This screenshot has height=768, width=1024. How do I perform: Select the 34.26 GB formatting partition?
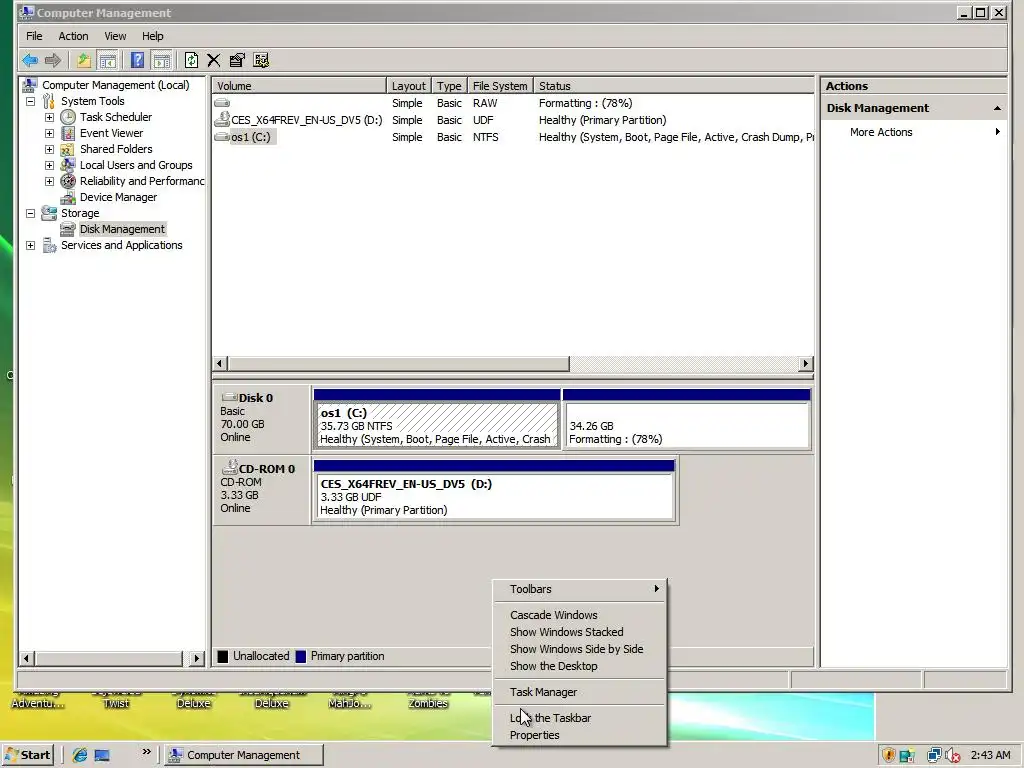tap(686, 419)
